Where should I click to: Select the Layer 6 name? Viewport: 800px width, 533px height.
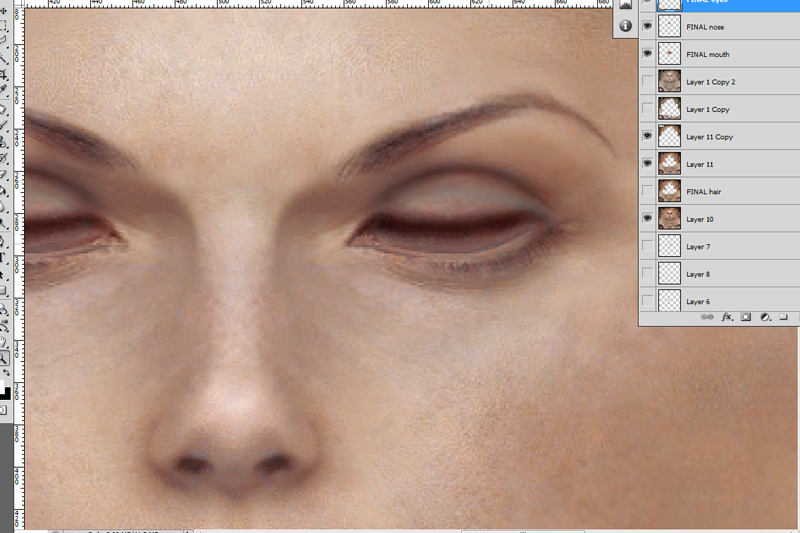coord(698,302)
